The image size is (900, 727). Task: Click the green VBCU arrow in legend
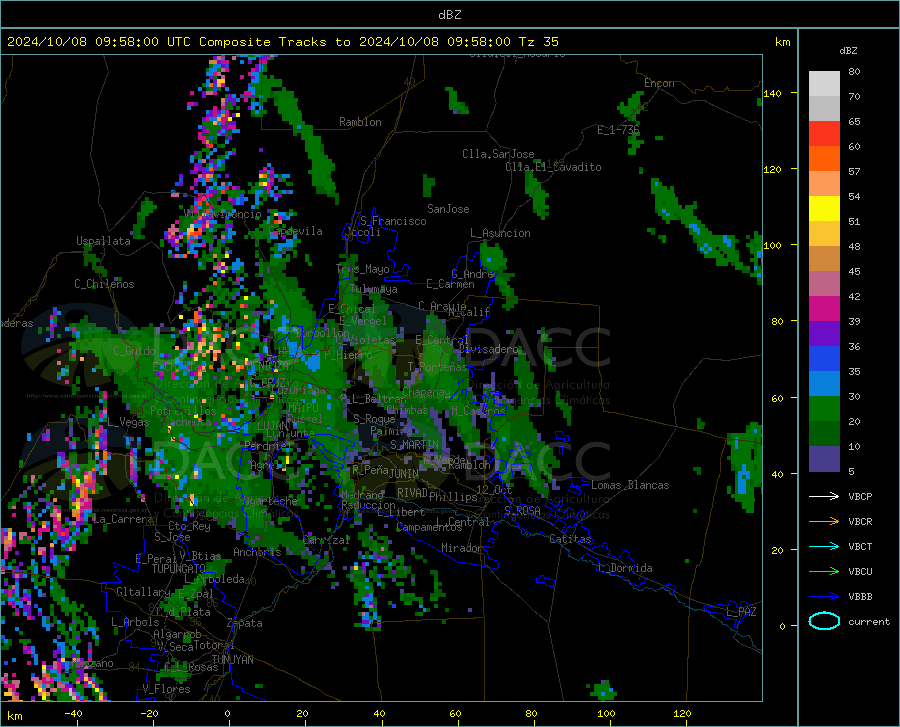click(x=824, y=572)
